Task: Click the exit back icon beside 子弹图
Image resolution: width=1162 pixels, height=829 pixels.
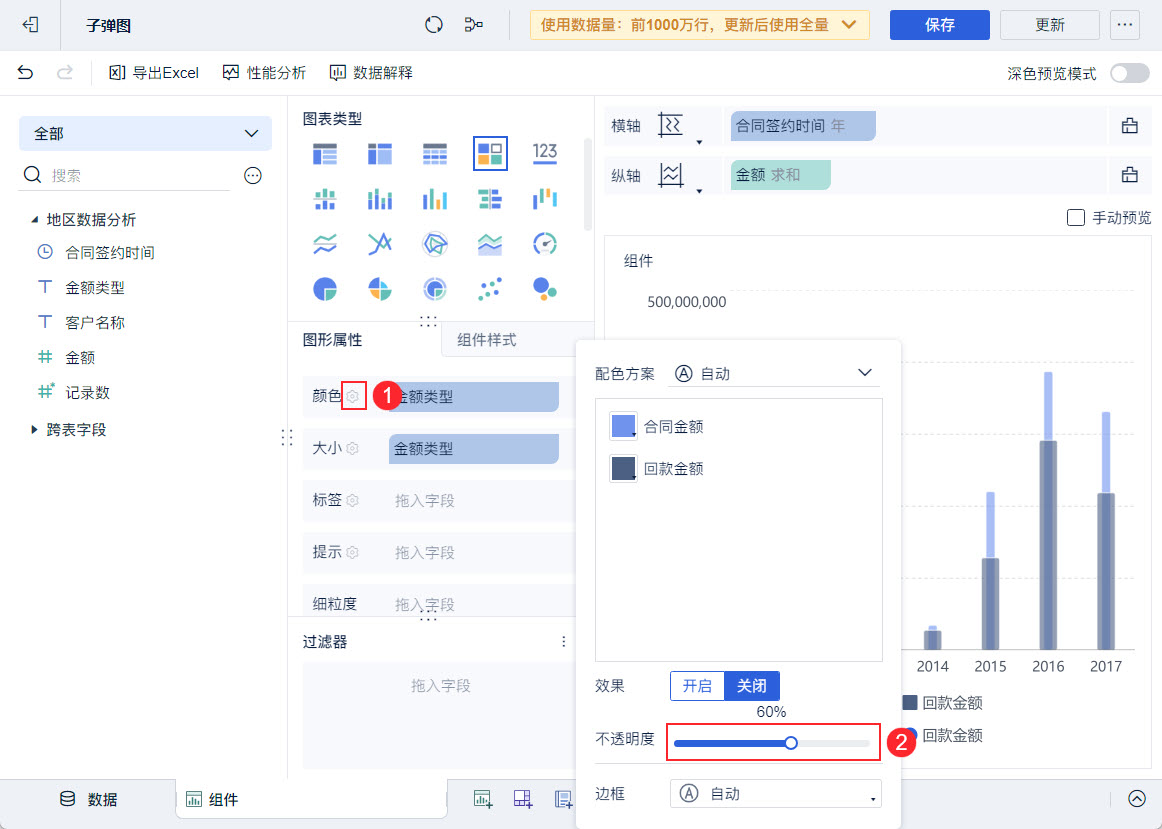Action: pos(30,25)
